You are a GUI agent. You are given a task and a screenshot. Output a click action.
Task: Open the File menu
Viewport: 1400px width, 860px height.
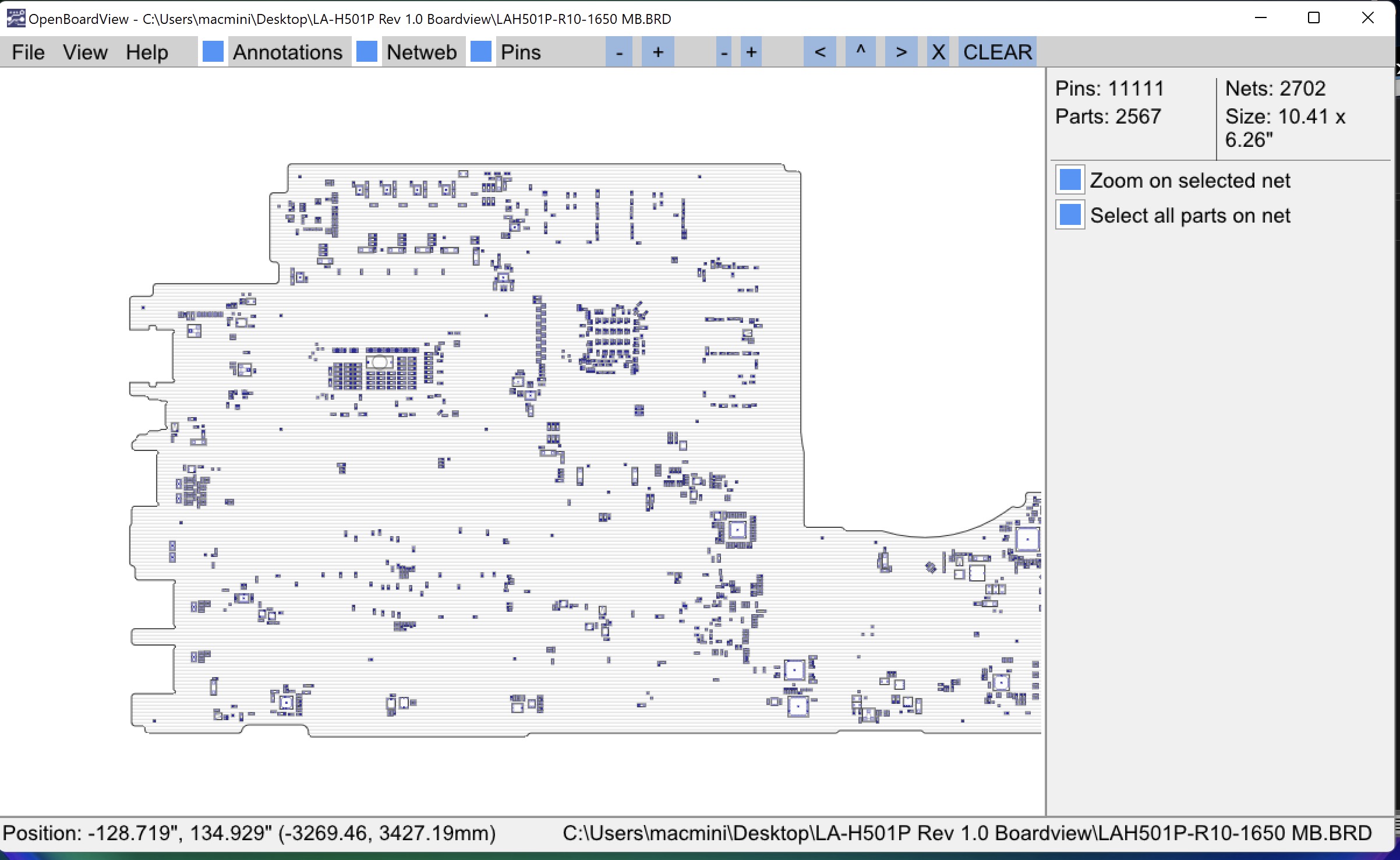point(28,52)
